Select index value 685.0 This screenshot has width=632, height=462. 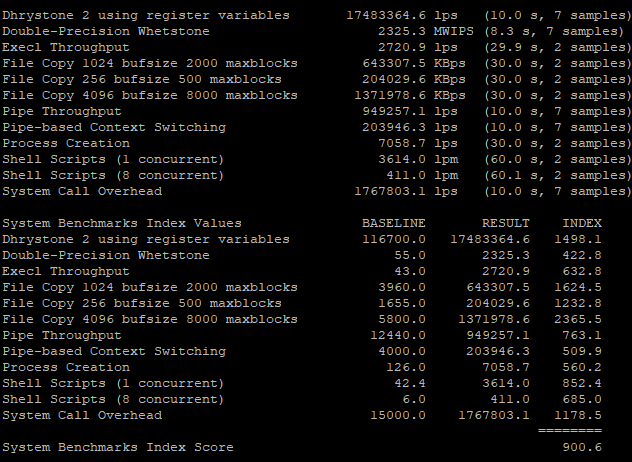582,399
